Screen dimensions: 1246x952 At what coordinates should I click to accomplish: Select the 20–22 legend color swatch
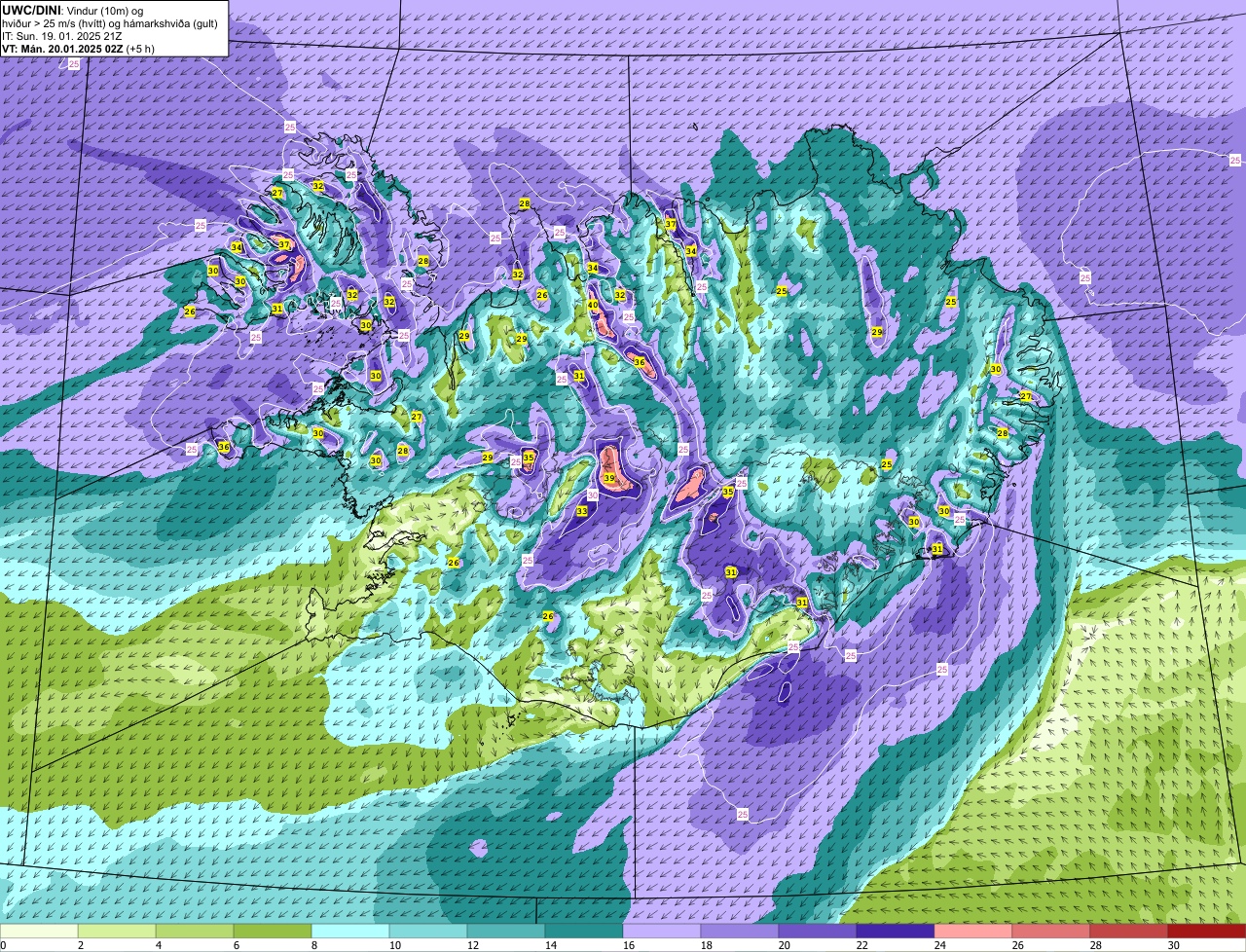pos(818,931)
